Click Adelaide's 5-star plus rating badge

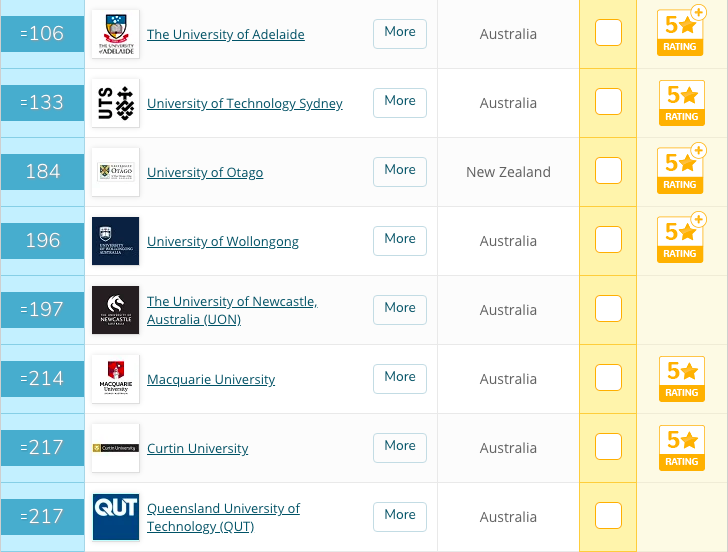(681, 31)
